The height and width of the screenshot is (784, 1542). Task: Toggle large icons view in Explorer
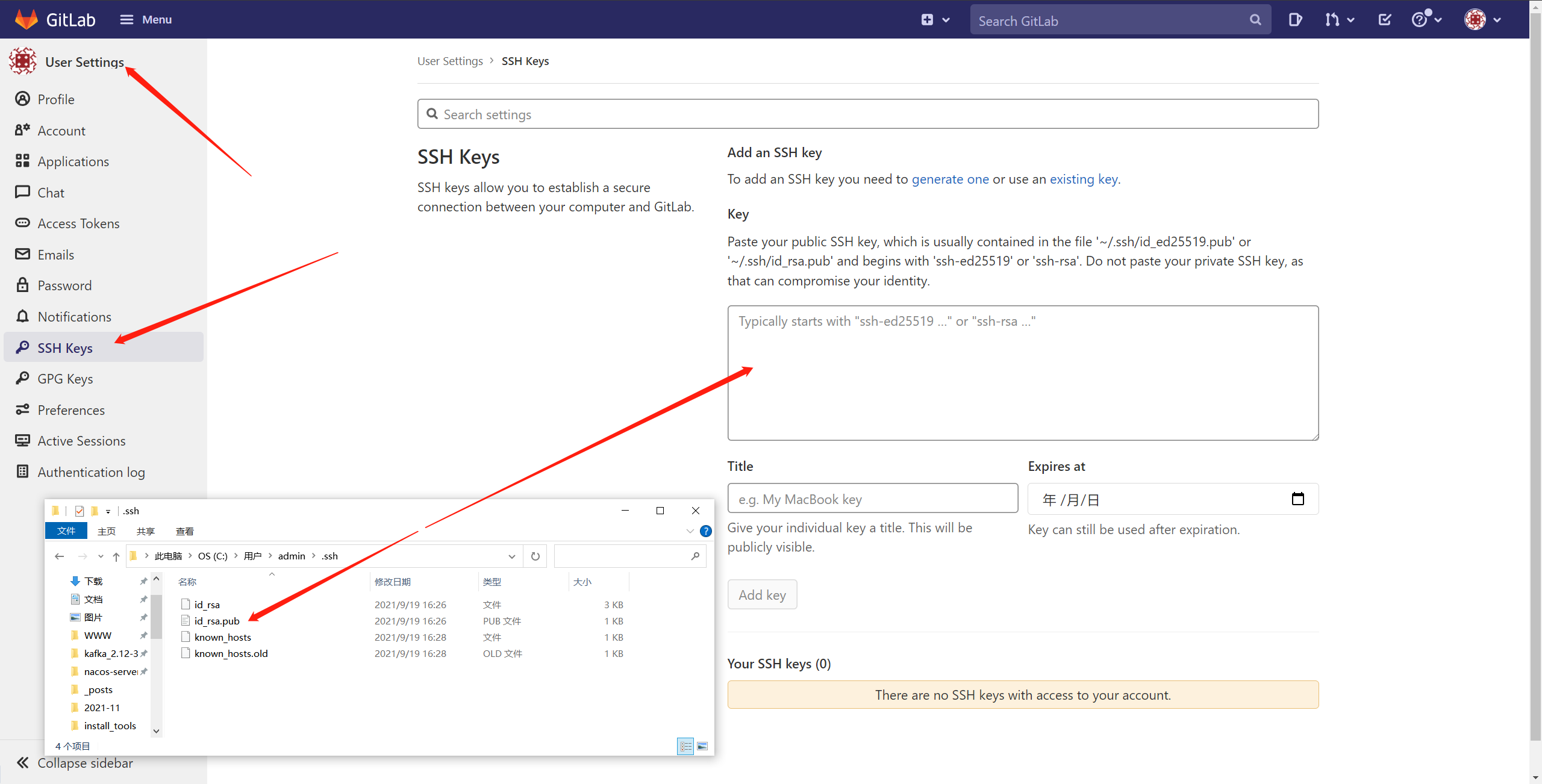coord(702,746)
